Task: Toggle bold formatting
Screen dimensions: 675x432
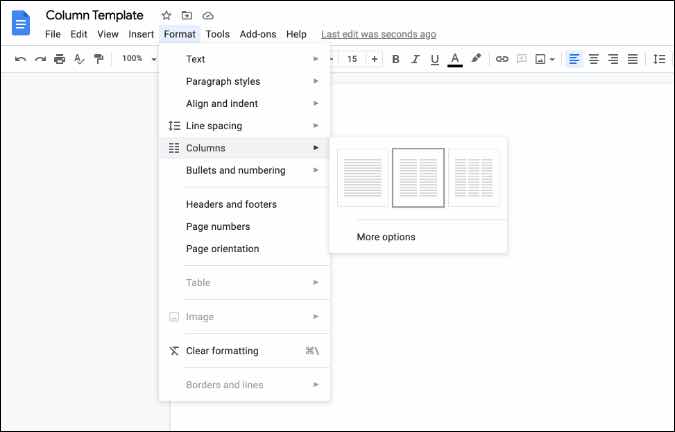Action: [396, 59]
